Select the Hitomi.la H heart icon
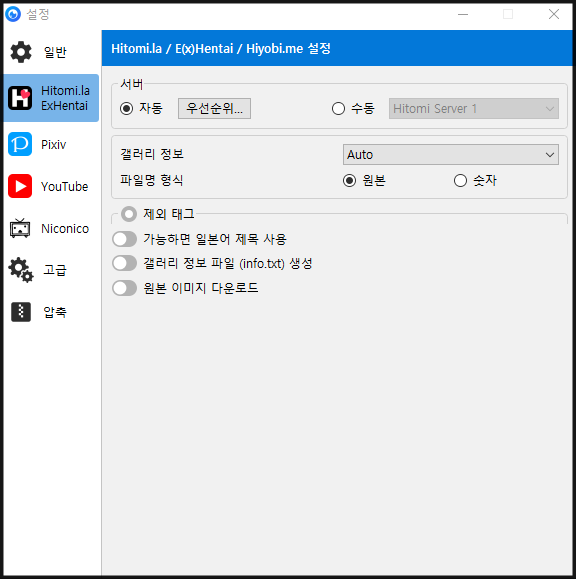 click(20, 98)
